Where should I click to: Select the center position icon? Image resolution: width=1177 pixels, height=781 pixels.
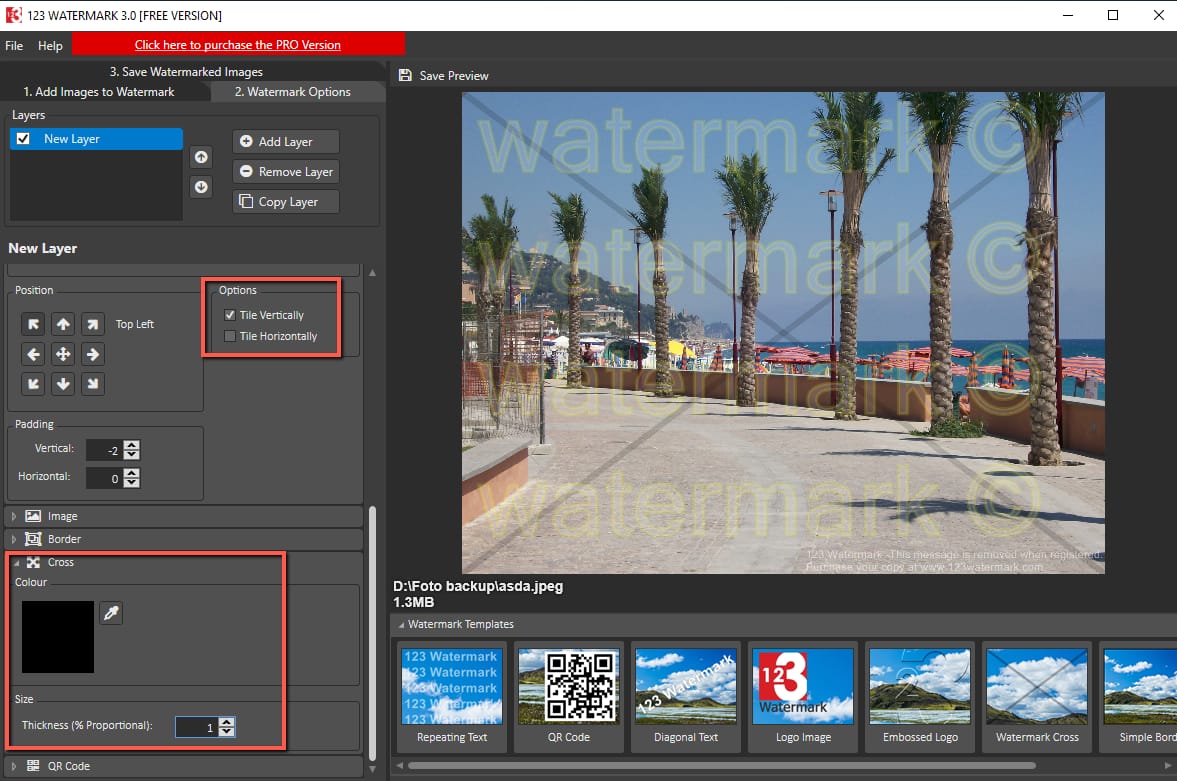(63, 354)
